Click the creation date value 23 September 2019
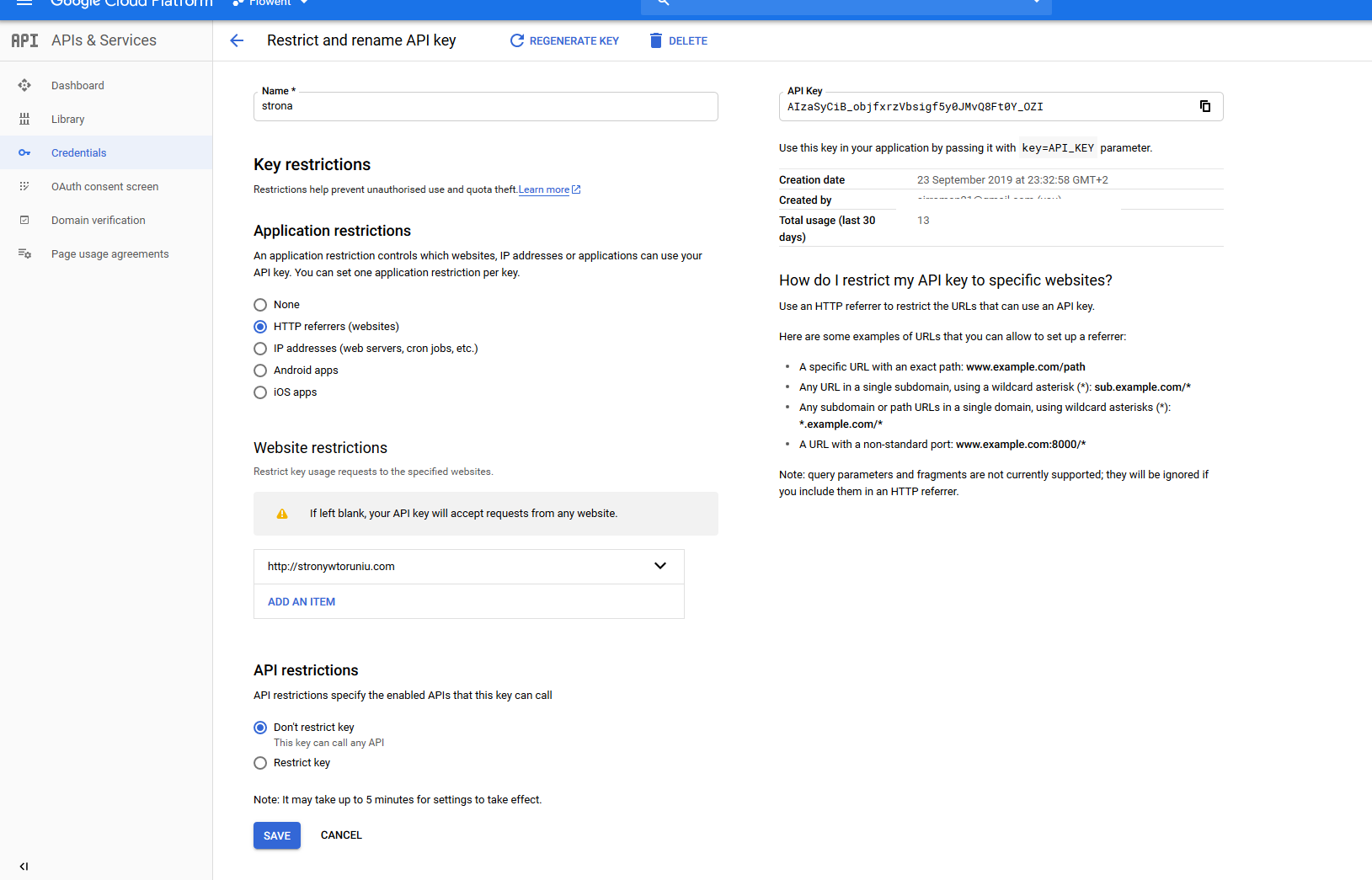The width and height of the screenshot is (1372, 880). pos(1012,180)
